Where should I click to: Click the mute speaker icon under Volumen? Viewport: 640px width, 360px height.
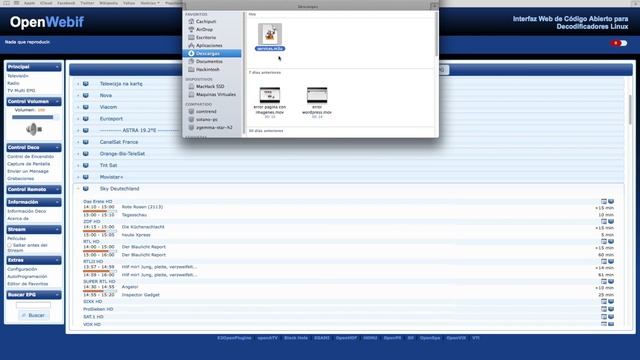coord(33,129)
